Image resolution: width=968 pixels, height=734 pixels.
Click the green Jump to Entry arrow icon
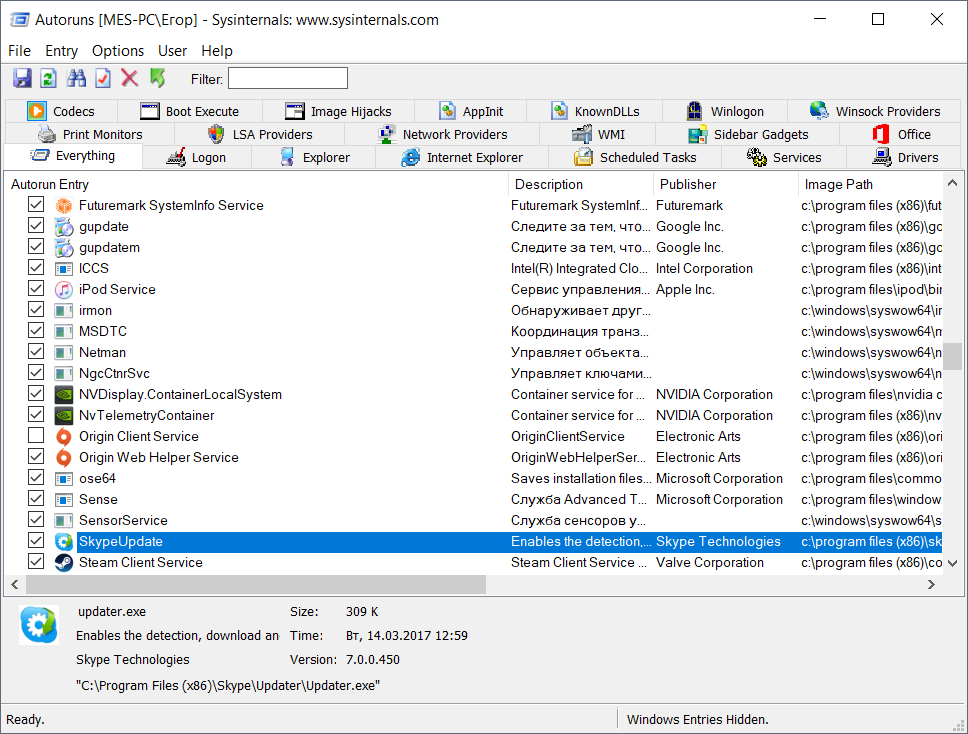pos(158,78)
